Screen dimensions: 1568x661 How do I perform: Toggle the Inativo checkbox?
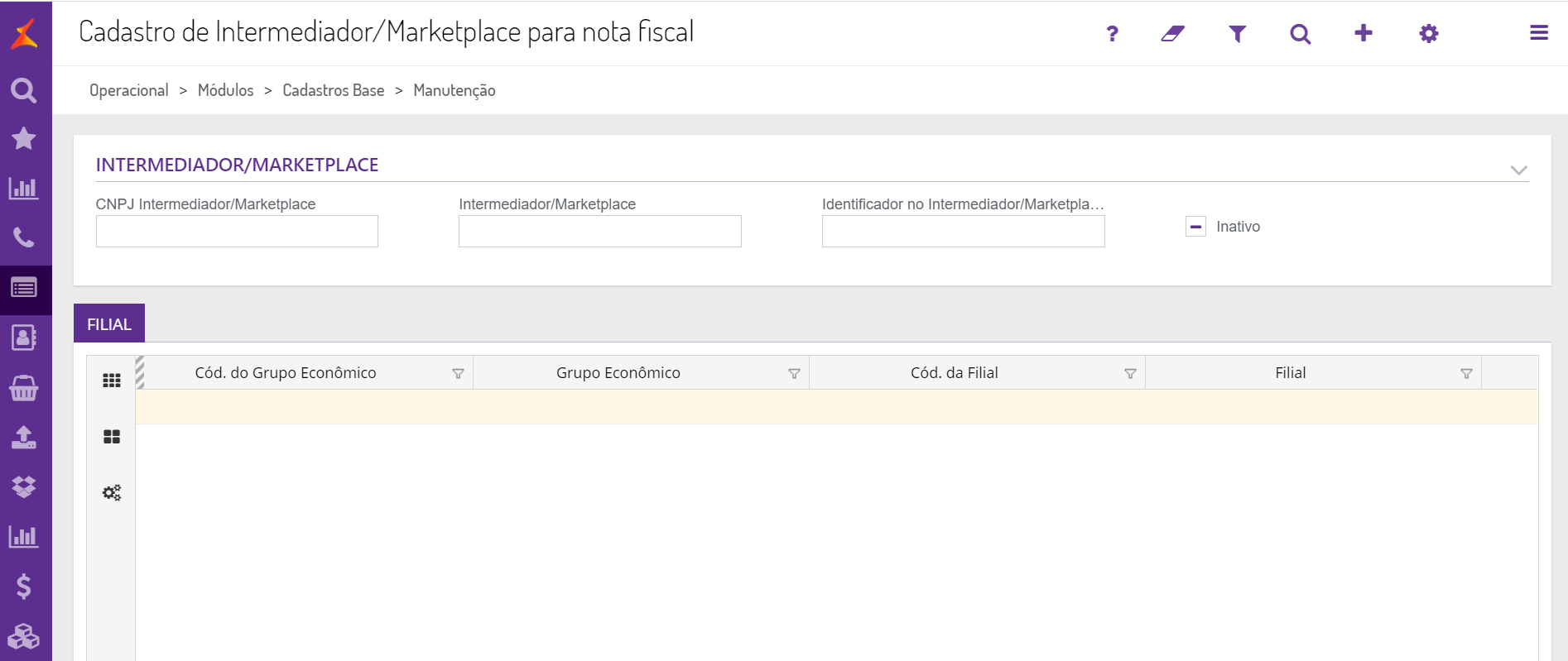pos(1195,227)
